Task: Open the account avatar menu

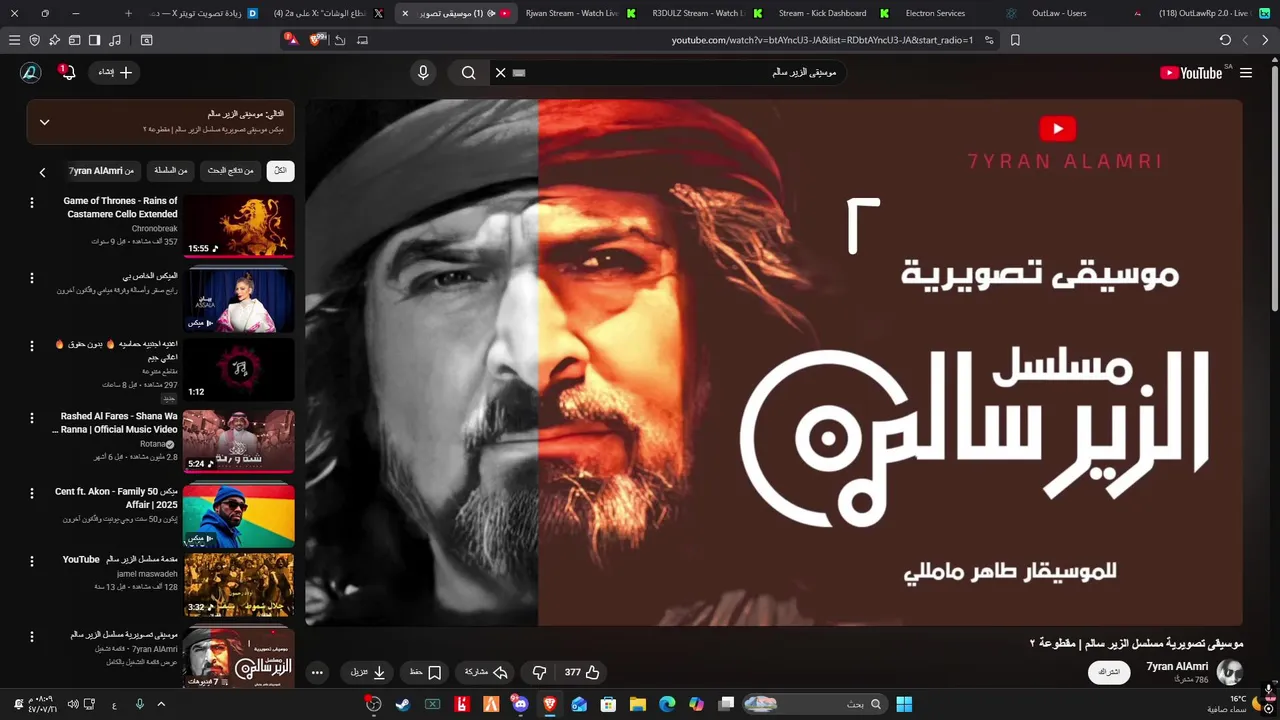Action: [30, 73]
